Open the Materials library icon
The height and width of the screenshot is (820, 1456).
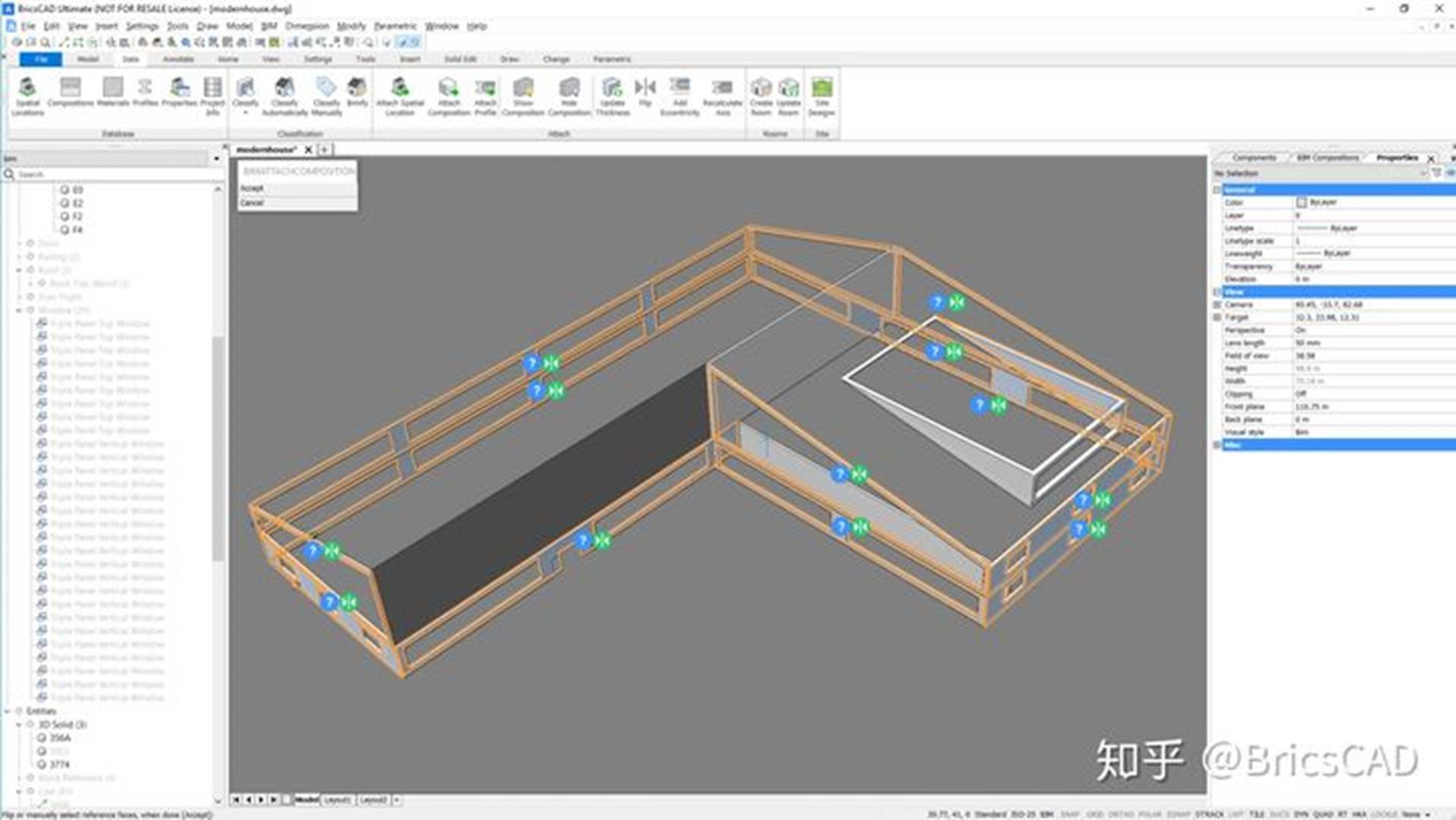(112, 92)
